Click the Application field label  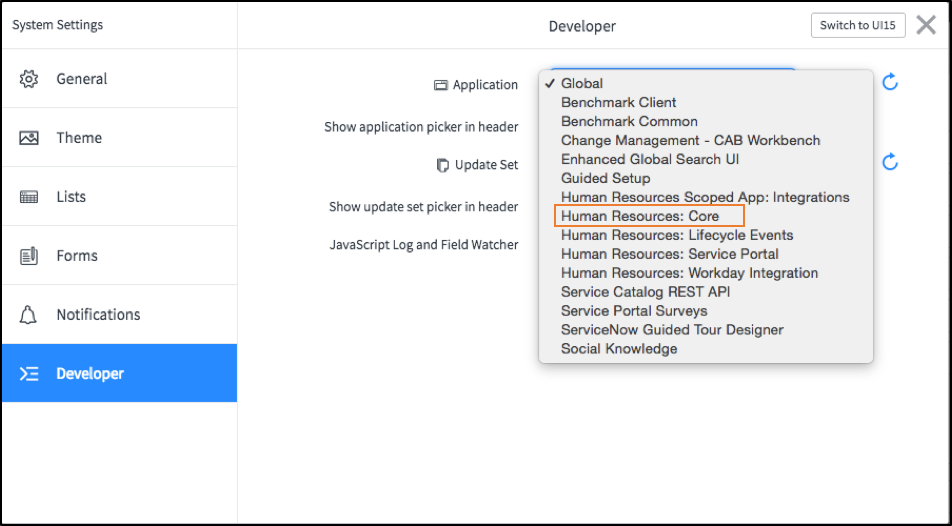point(485,85)
